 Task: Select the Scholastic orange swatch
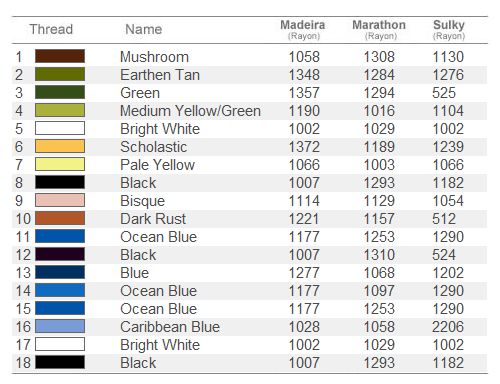click(60, 146)
